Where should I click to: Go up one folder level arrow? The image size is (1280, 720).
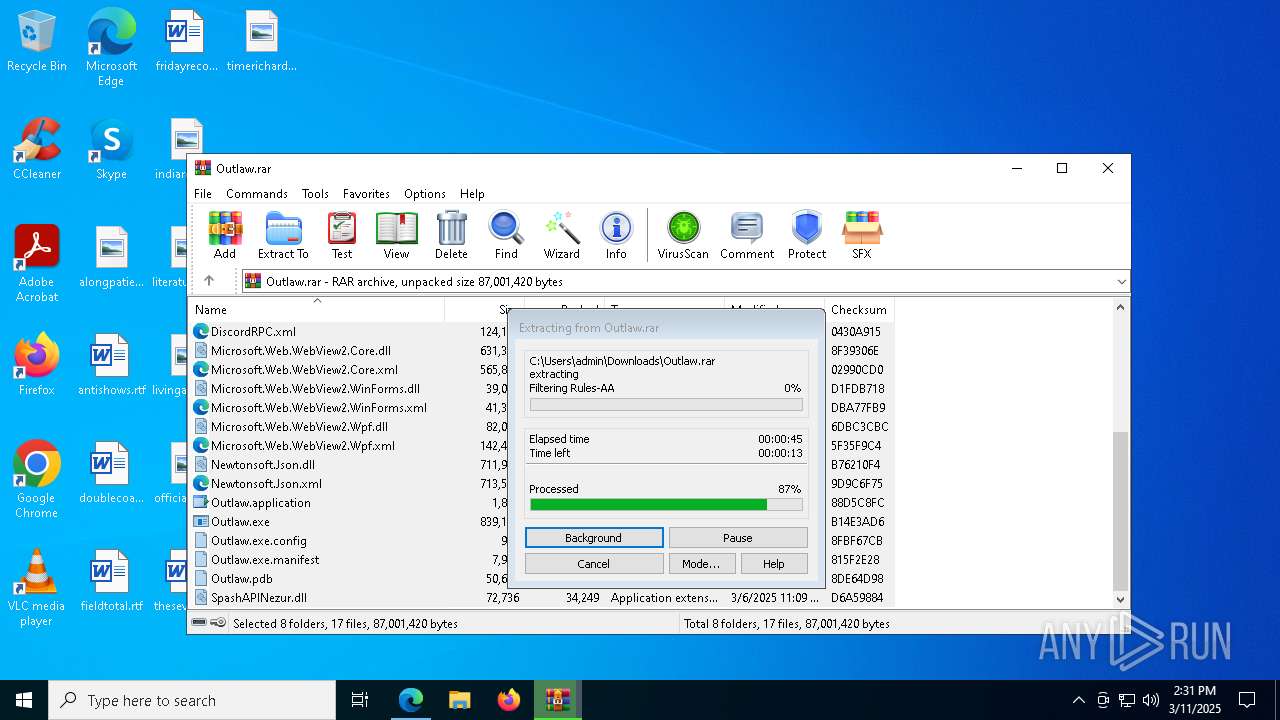coord(209,281)
